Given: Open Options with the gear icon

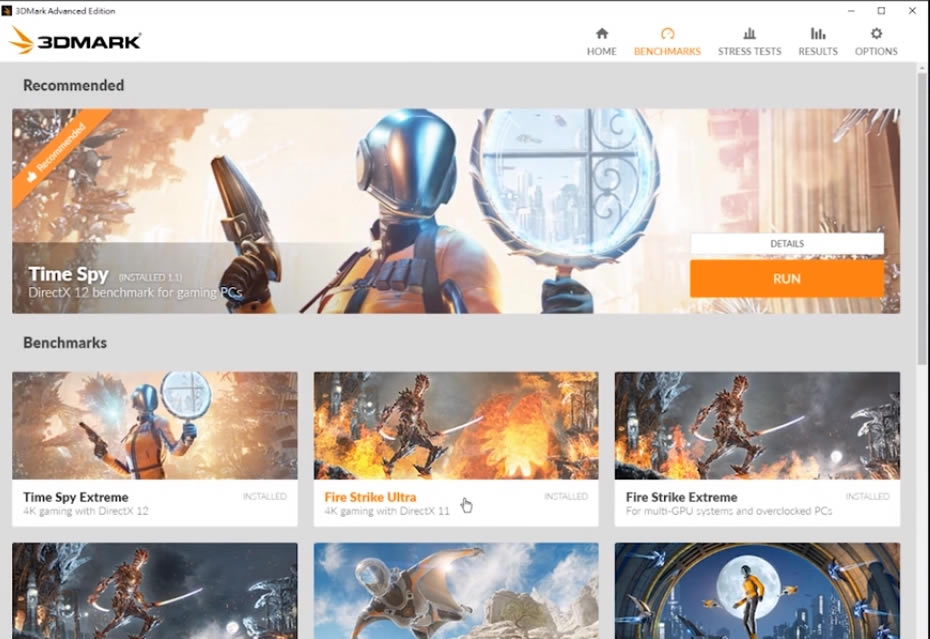Looking at the screenshot, I should (x=876, y=33).
